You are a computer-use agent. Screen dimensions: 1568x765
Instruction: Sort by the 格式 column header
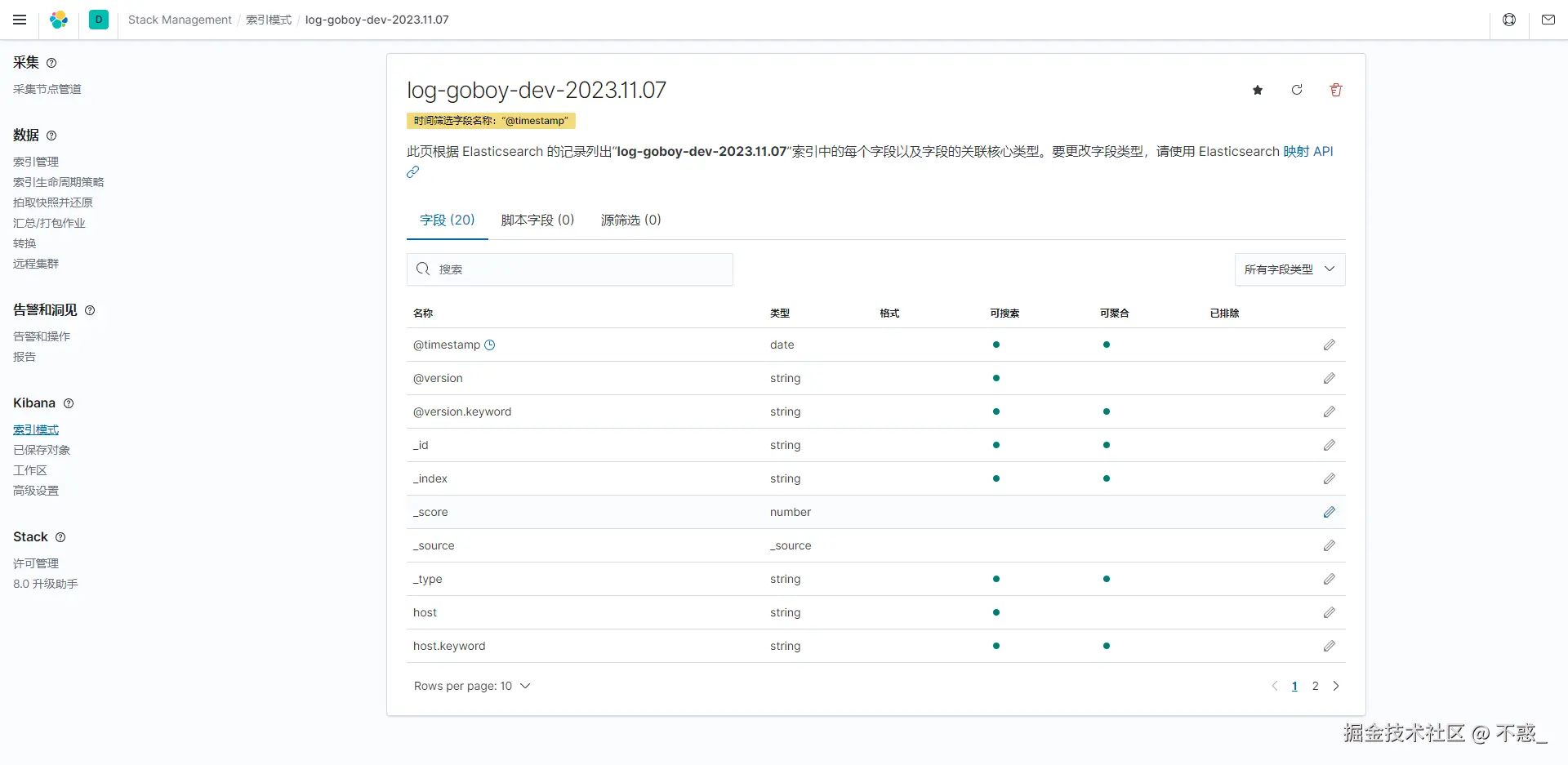[x=889, y=314]
